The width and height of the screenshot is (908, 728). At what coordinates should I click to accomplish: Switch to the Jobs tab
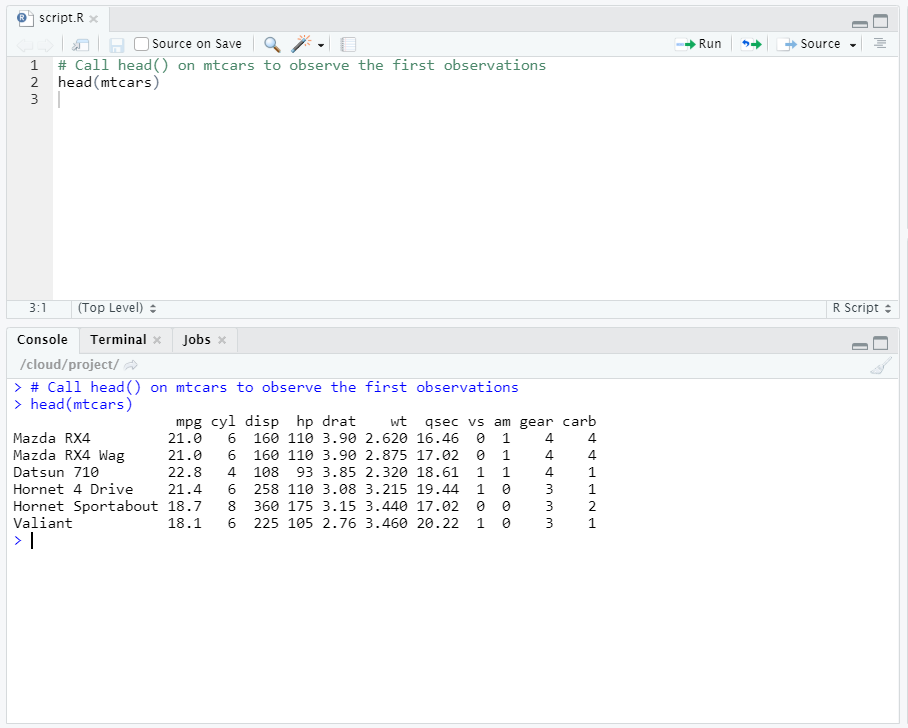[197, 340]
